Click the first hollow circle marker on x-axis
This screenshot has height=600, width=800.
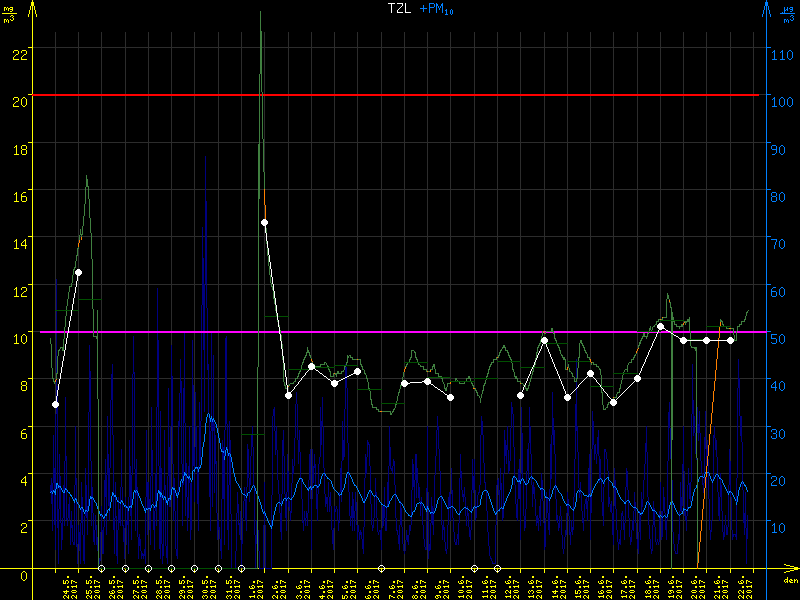tap(101, 568)
